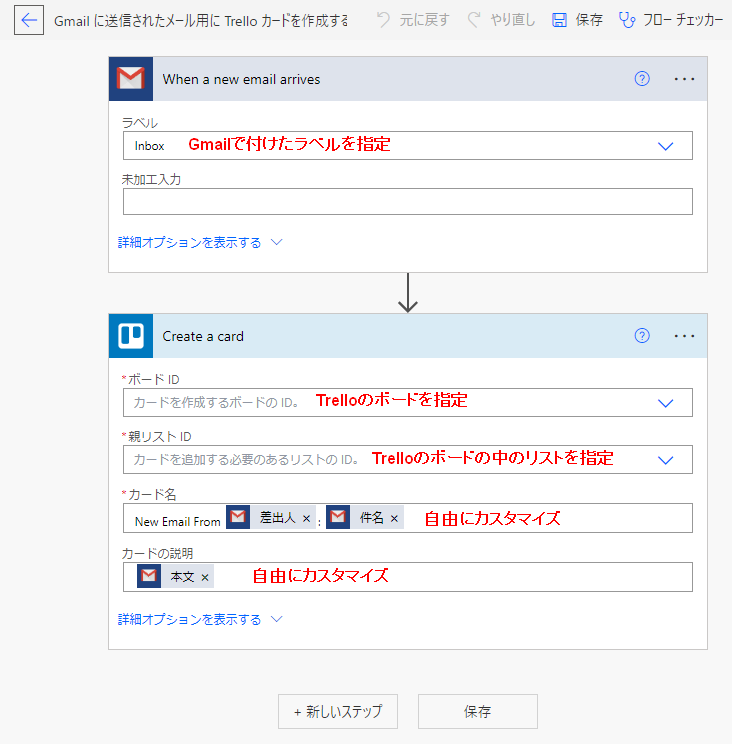
Task: Open the ボード ID dropdown
Action: (x=666, y=403)
